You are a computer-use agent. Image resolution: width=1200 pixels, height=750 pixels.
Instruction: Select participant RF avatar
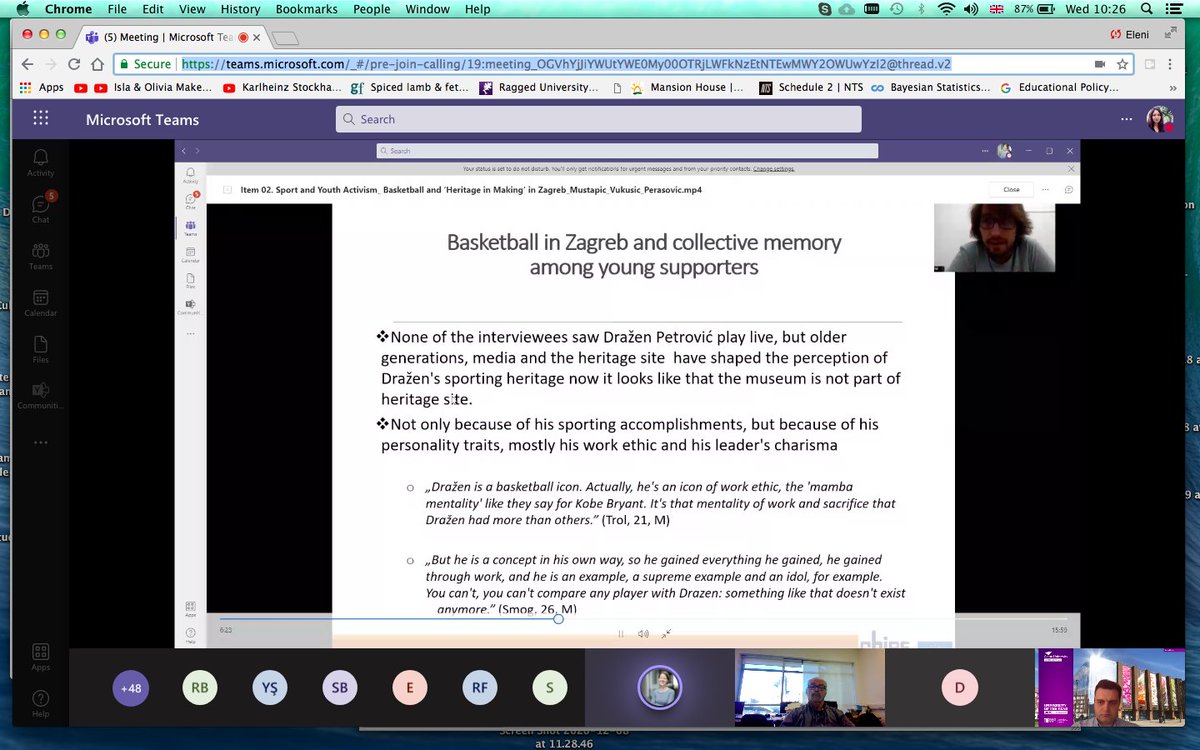point(480,688)
